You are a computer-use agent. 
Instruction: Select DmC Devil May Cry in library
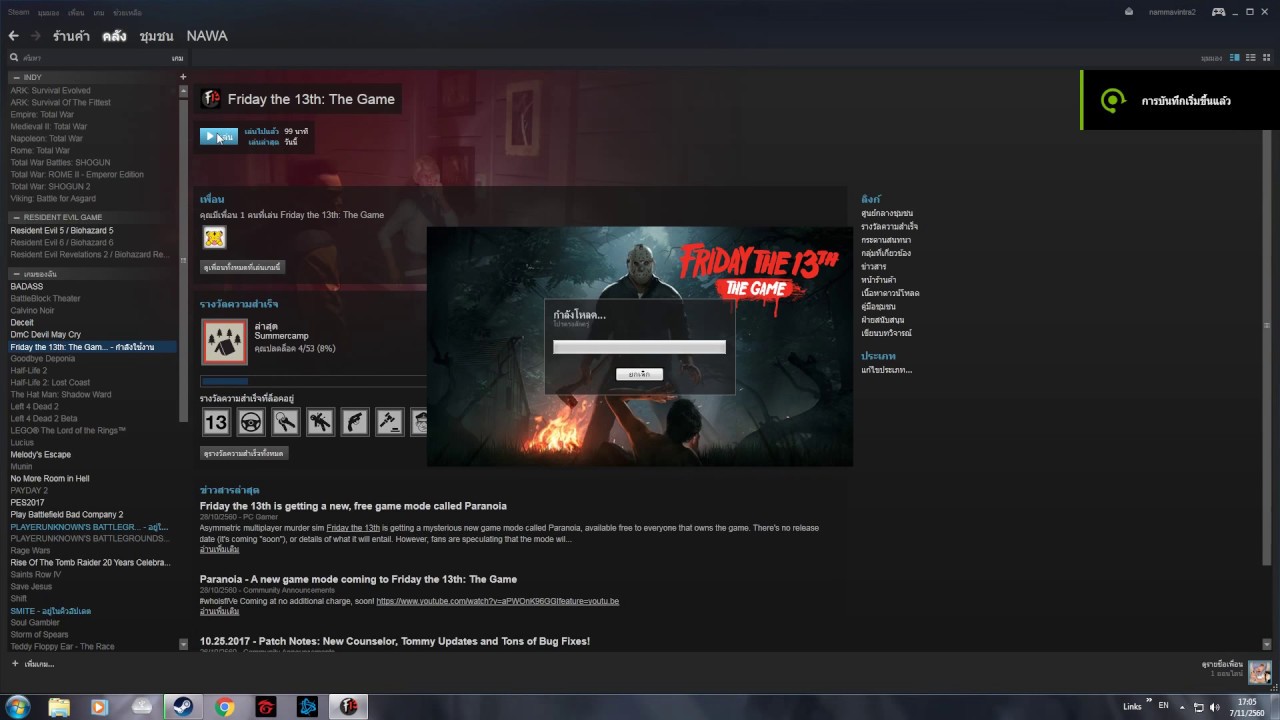click(x=46, y=335)
